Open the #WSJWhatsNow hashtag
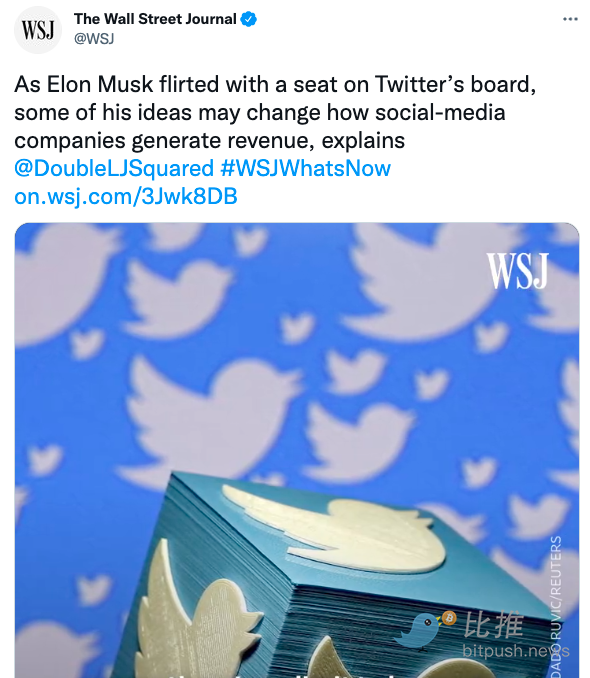 coord(305,168)
